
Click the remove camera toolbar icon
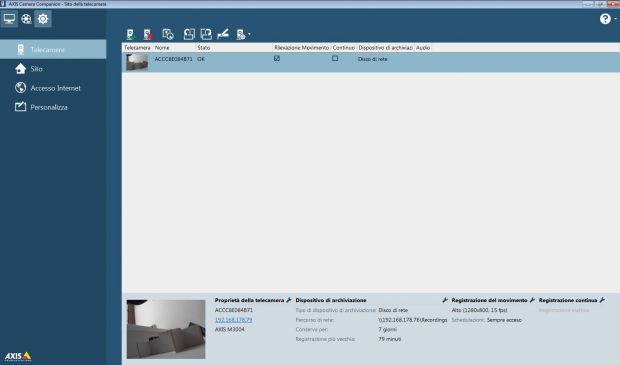pos(148,34)
